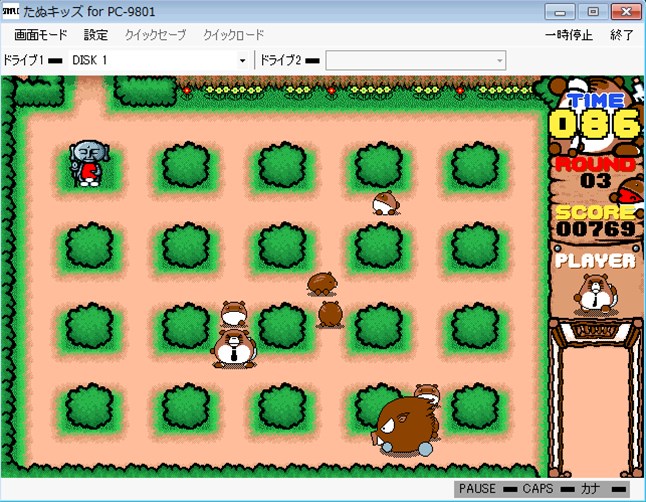The width and height of the screenshot is (646, 502).
Task: Click the Jizo stone statue
Action: point(89,164)
